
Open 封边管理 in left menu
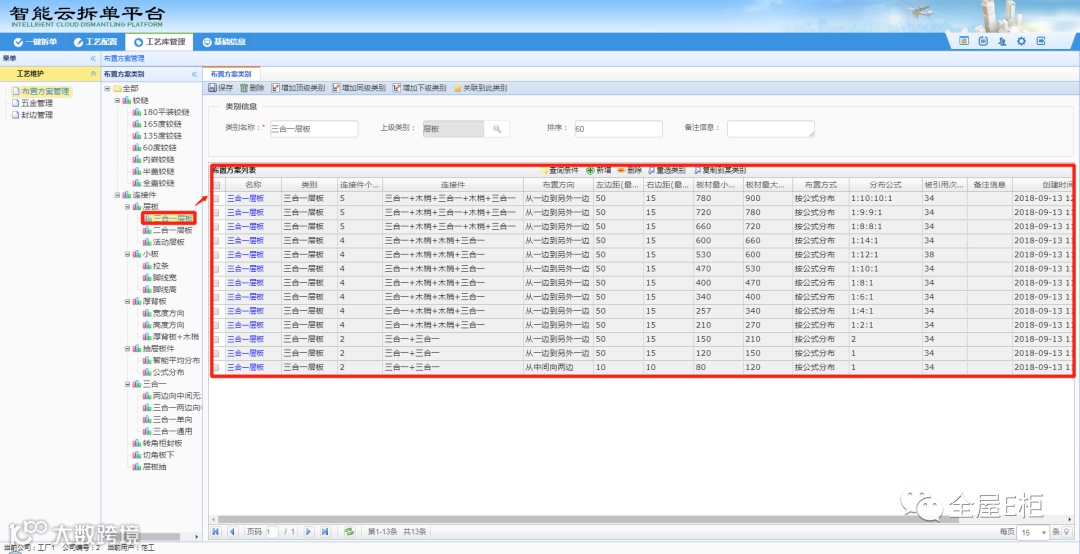click(32, 115)
